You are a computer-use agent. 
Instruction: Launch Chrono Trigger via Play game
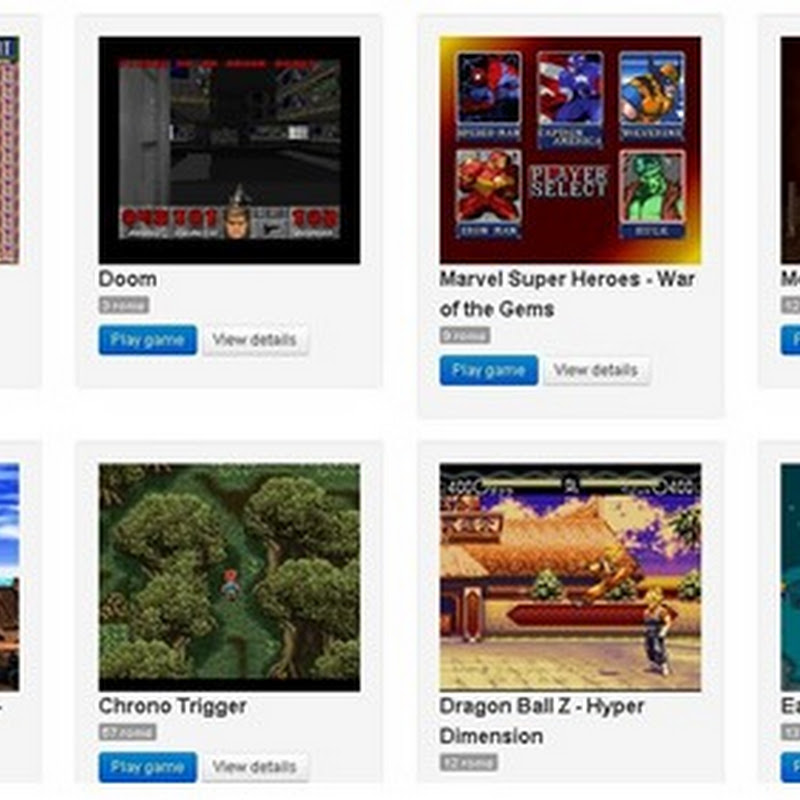tap(147, 767)
